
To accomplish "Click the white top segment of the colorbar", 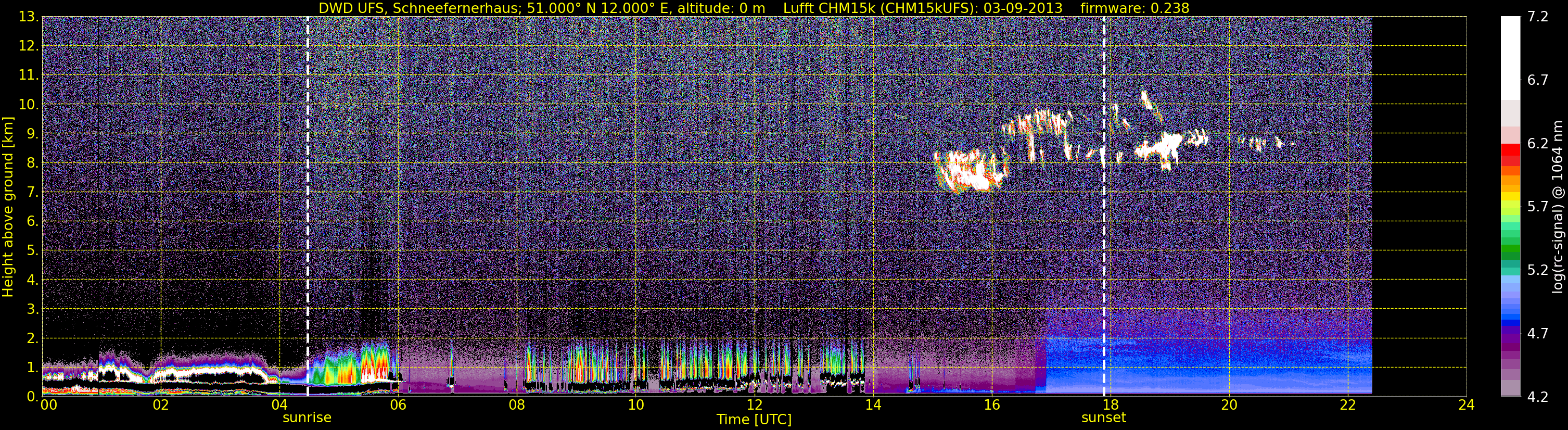I will 1510,58.
